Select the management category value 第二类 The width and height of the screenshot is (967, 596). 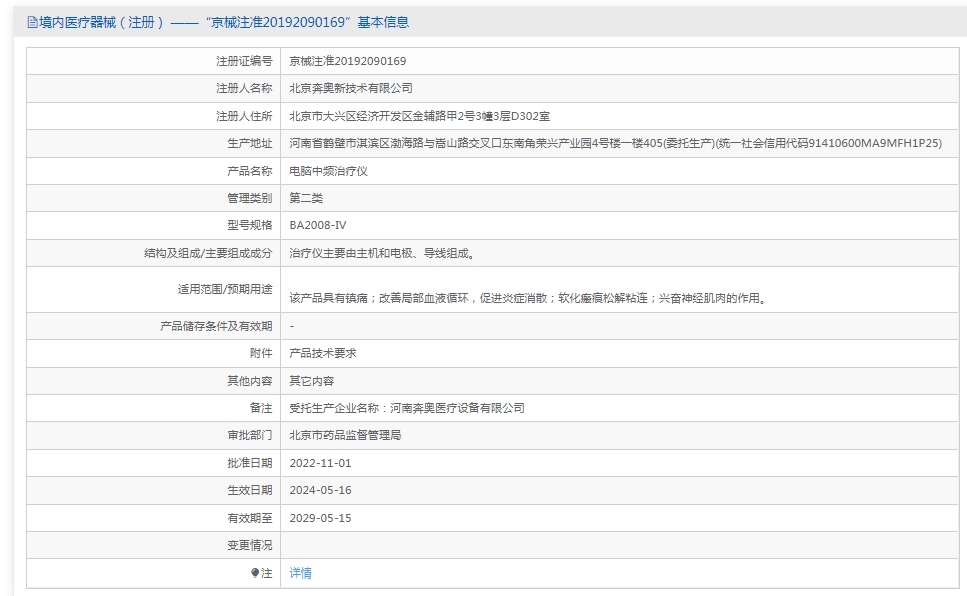(x=306, y=198)
